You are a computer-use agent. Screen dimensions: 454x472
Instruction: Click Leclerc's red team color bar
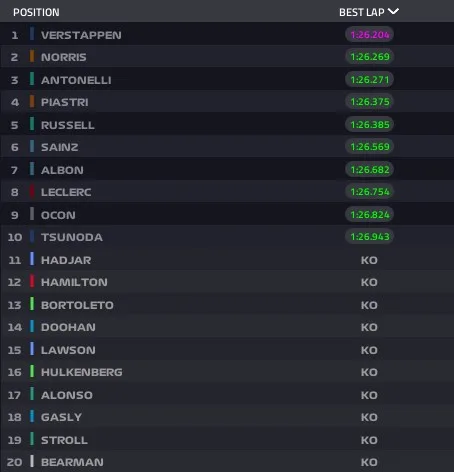(x=32, y=192)
